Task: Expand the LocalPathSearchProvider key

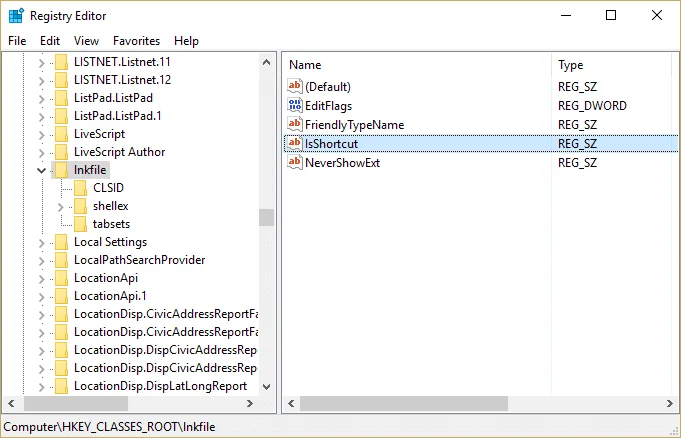Action: (x=42, y=261)
